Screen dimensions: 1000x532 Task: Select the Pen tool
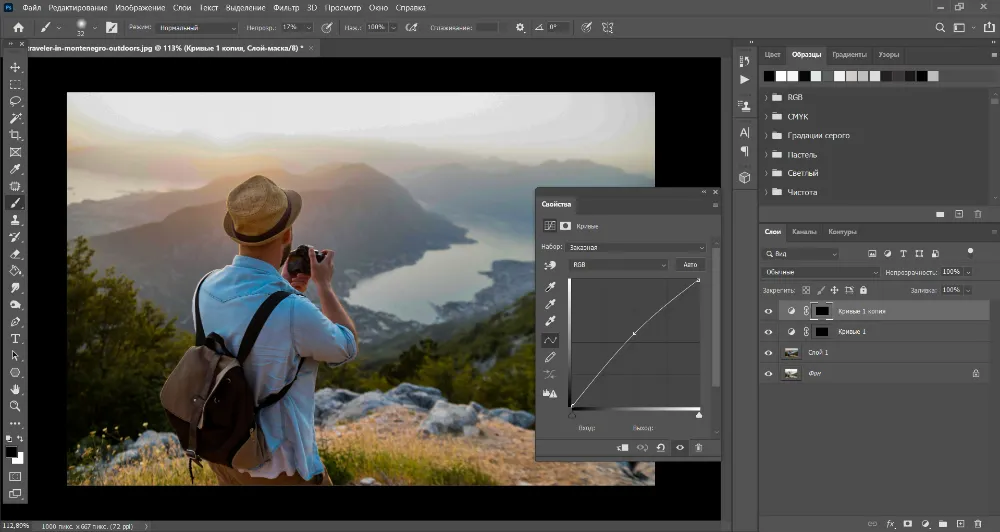coord(15,321)
